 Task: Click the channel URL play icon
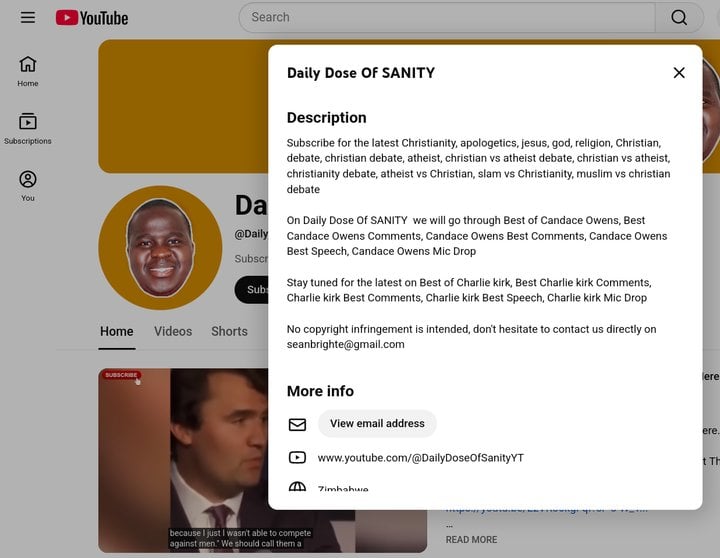point(297,458)
